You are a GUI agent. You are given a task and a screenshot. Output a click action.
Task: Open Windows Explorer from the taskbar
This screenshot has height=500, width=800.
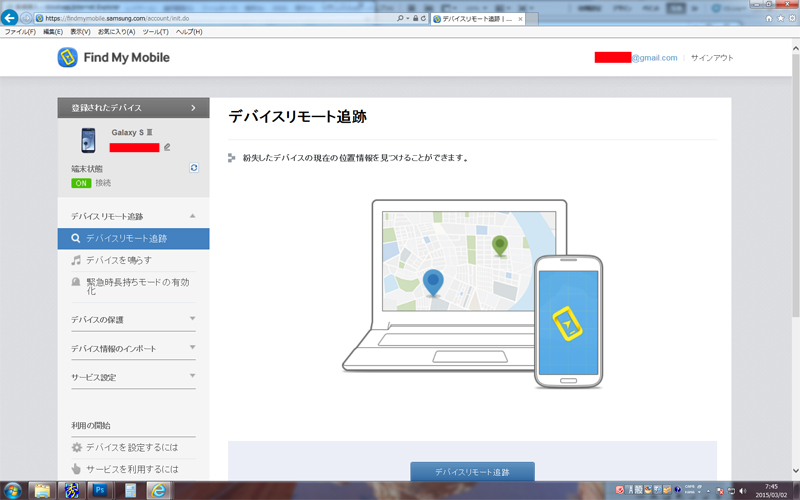[x=42, y=491]
